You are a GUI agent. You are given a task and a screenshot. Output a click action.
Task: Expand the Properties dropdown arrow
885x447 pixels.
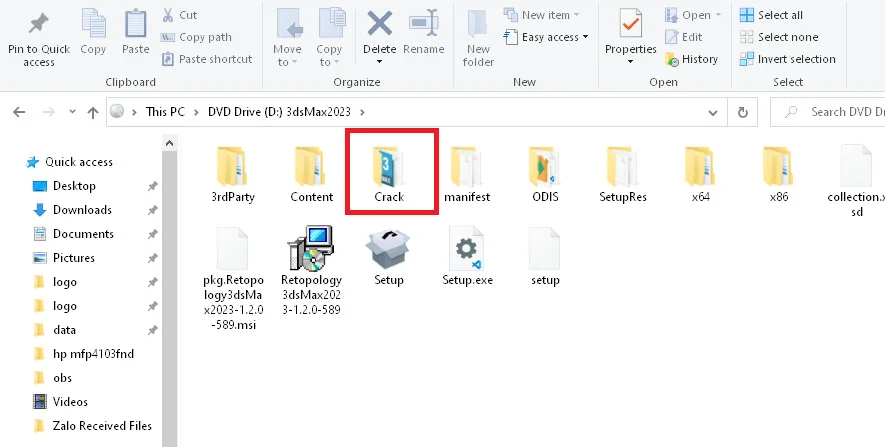tap(630, 62)
